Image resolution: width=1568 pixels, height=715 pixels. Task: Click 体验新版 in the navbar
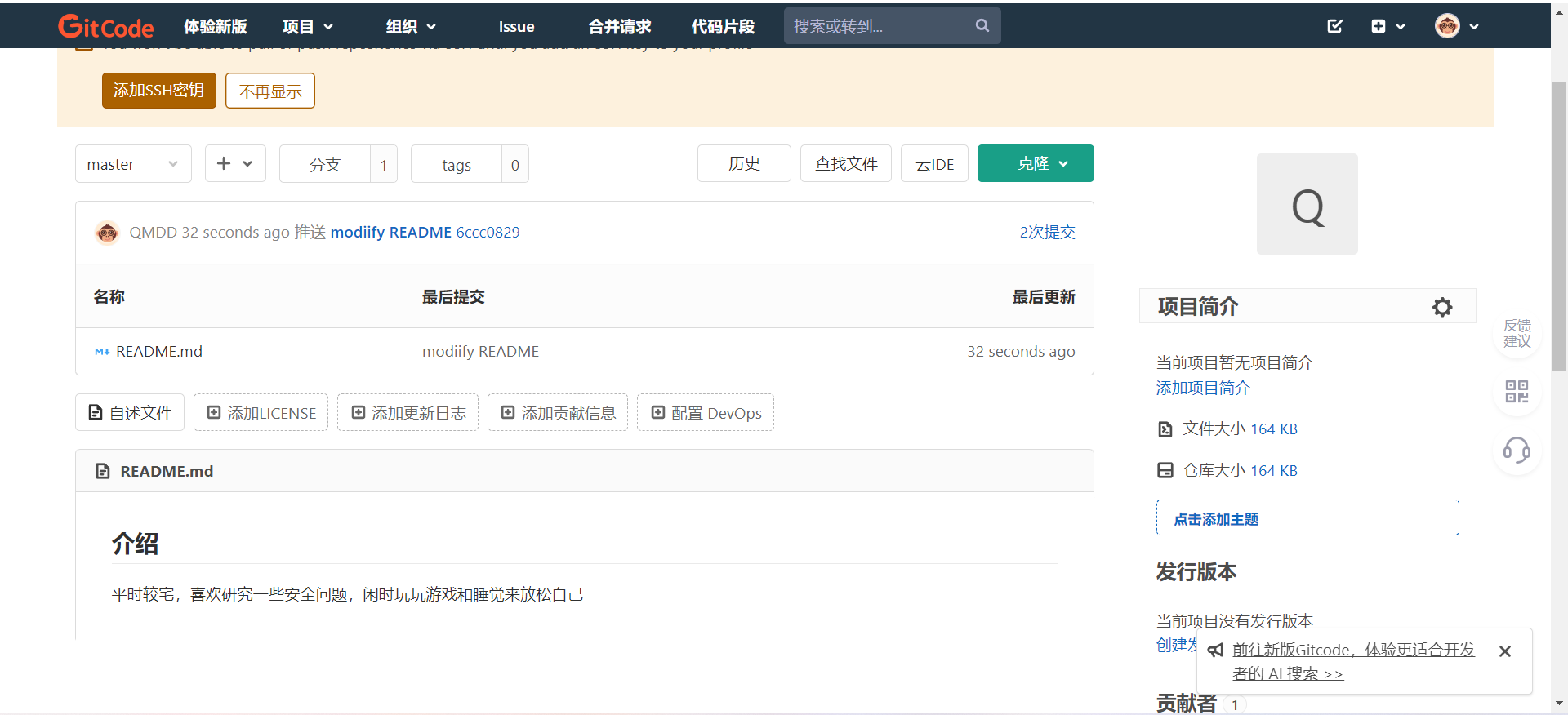pyautogui.click(x=216, y=26)
